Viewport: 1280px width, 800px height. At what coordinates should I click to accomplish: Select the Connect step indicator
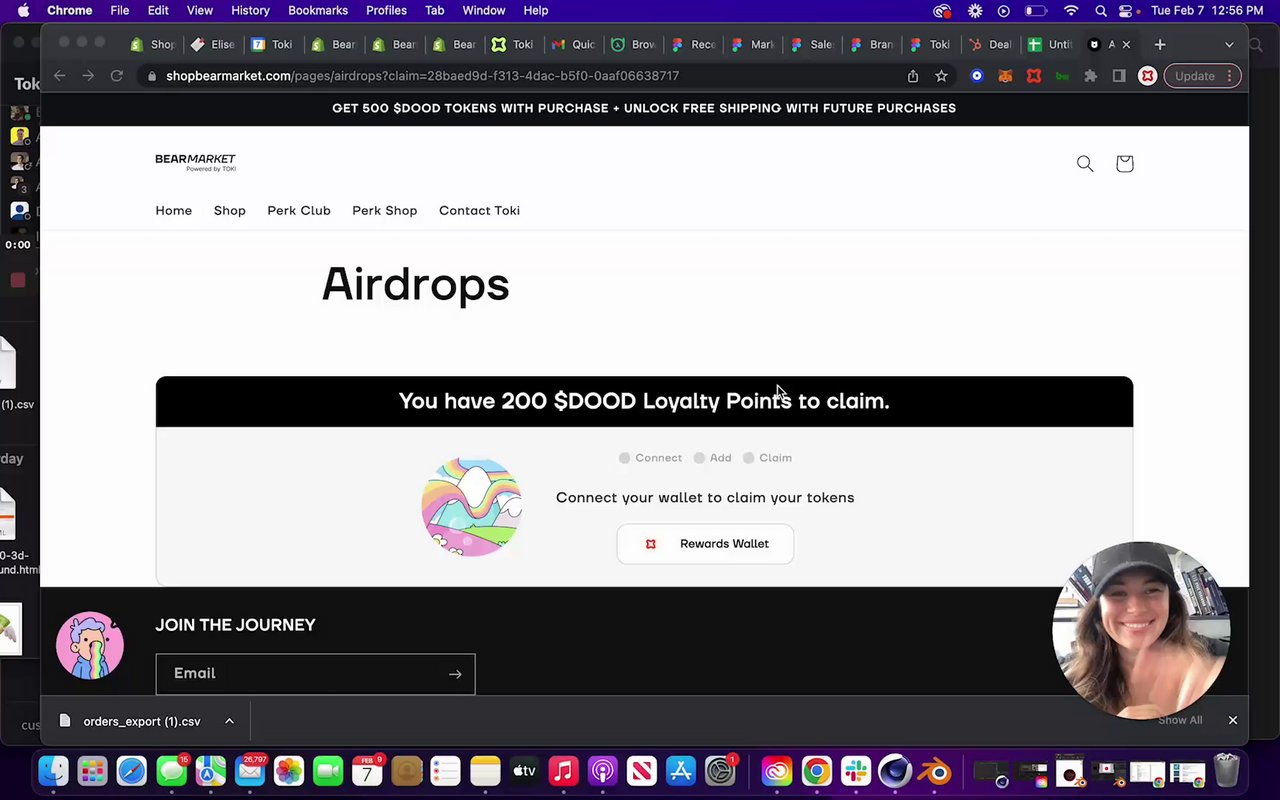coord(650,458)
